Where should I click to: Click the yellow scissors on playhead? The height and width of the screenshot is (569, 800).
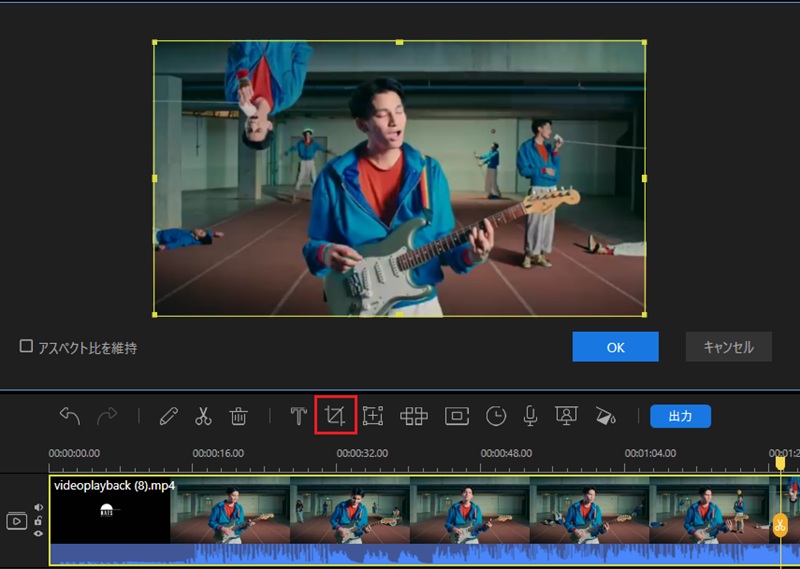[x=780, y=525]
